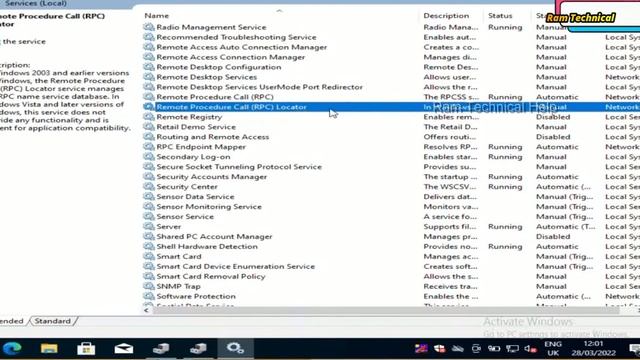Click the Services gears taskbar button
Viewport: 640px width, 360px height.
pos(235,348)
